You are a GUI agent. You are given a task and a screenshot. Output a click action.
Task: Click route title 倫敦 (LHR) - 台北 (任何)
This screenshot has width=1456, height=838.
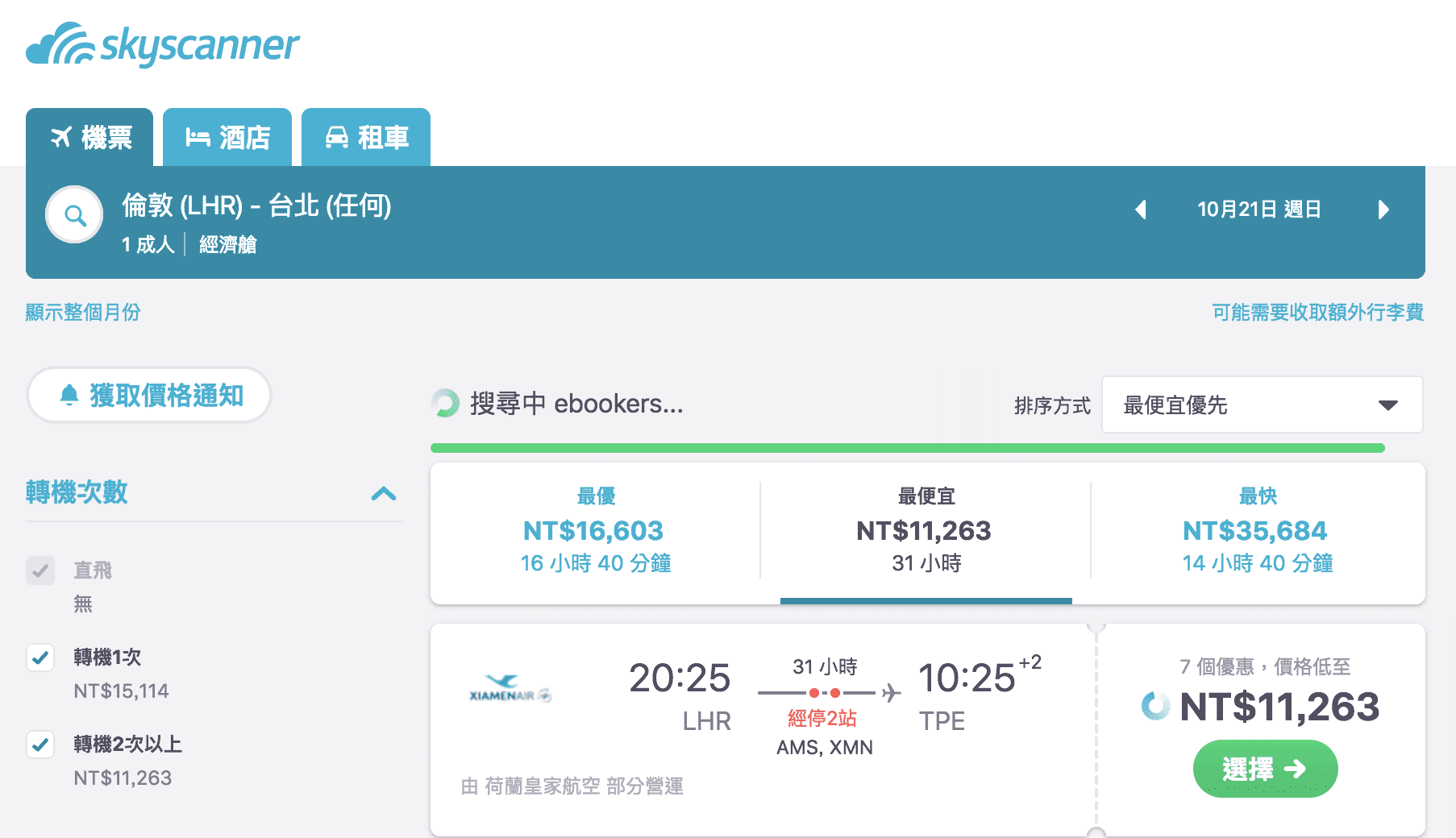256,205
